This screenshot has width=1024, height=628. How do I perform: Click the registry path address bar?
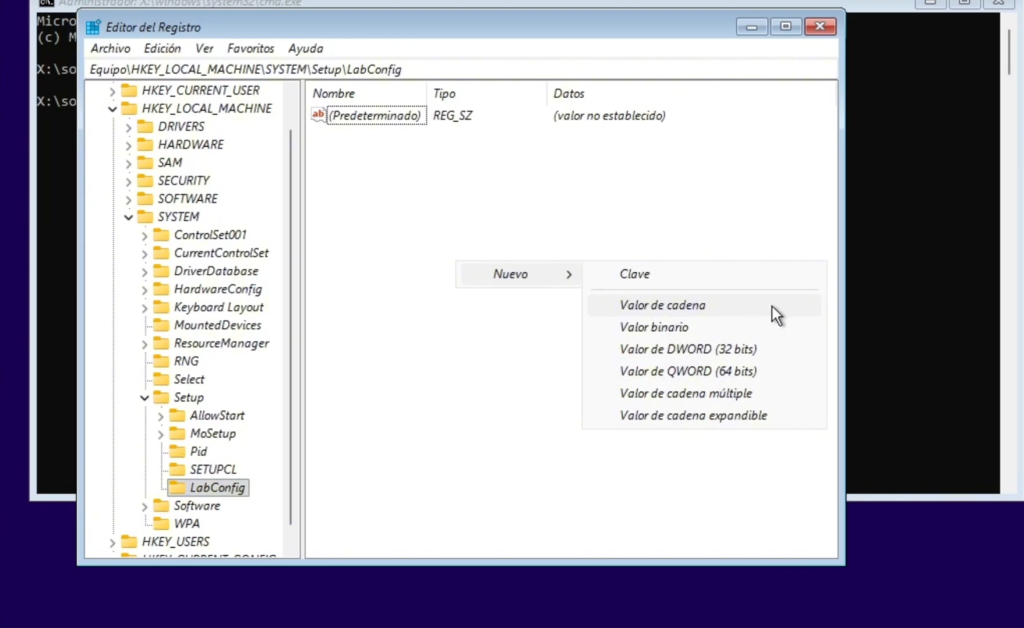(460, 70)
